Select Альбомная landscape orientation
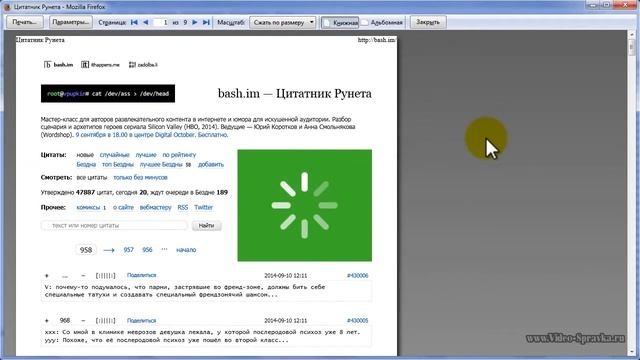Screen dimensions: 640x360 [383, 22]
